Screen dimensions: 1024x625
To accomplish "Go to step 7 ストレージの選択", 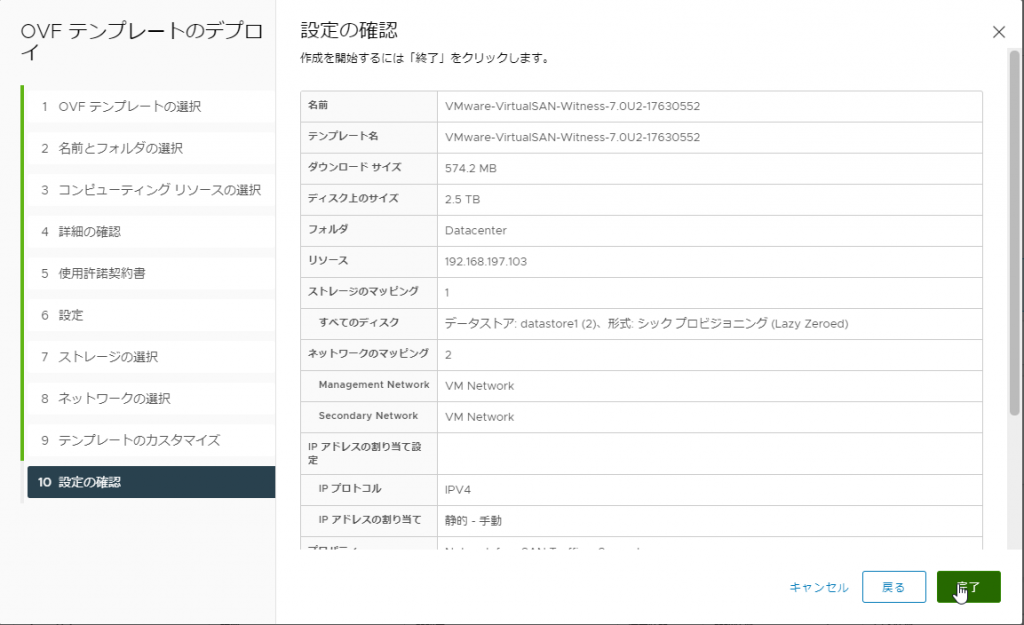I will pyautogui.click(x=151, y=357).
